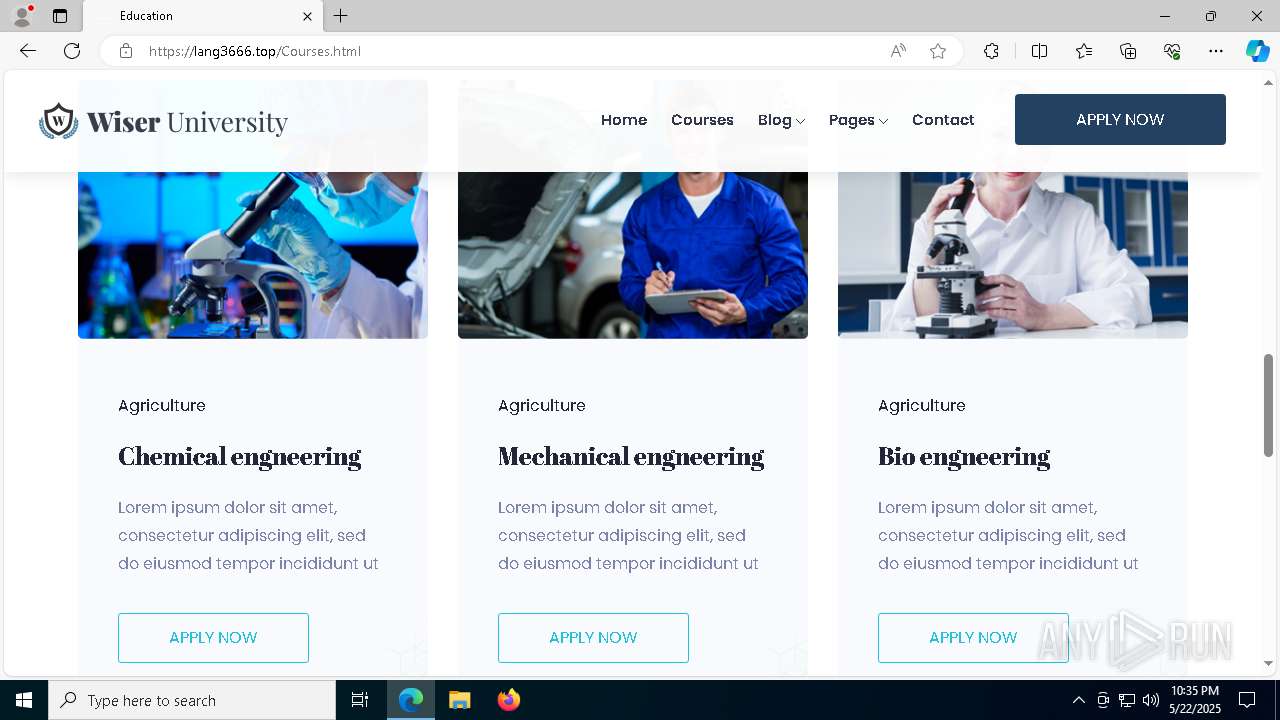Click the scrollbar down arrow
The height and width of the screenshot is (720, 1280).
click(1269, 663)
